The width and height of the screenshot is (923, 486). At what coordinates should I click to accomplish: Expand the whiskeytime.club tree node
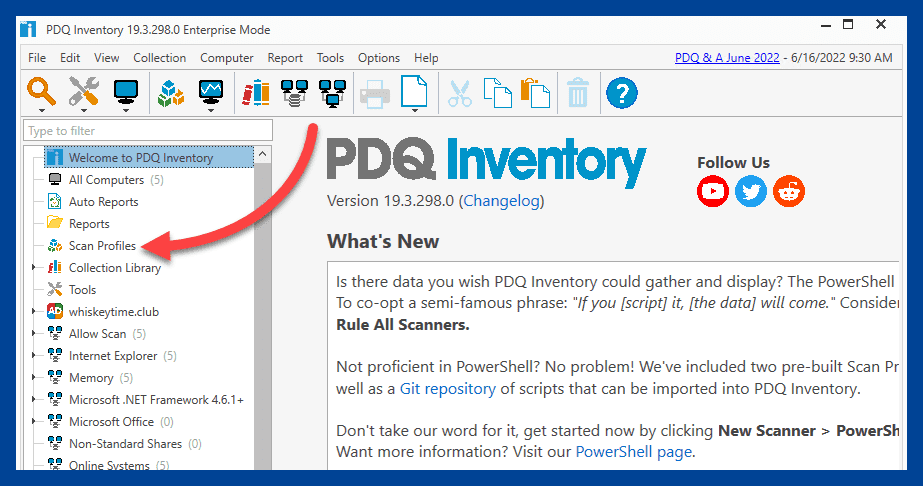pos(34,312)
